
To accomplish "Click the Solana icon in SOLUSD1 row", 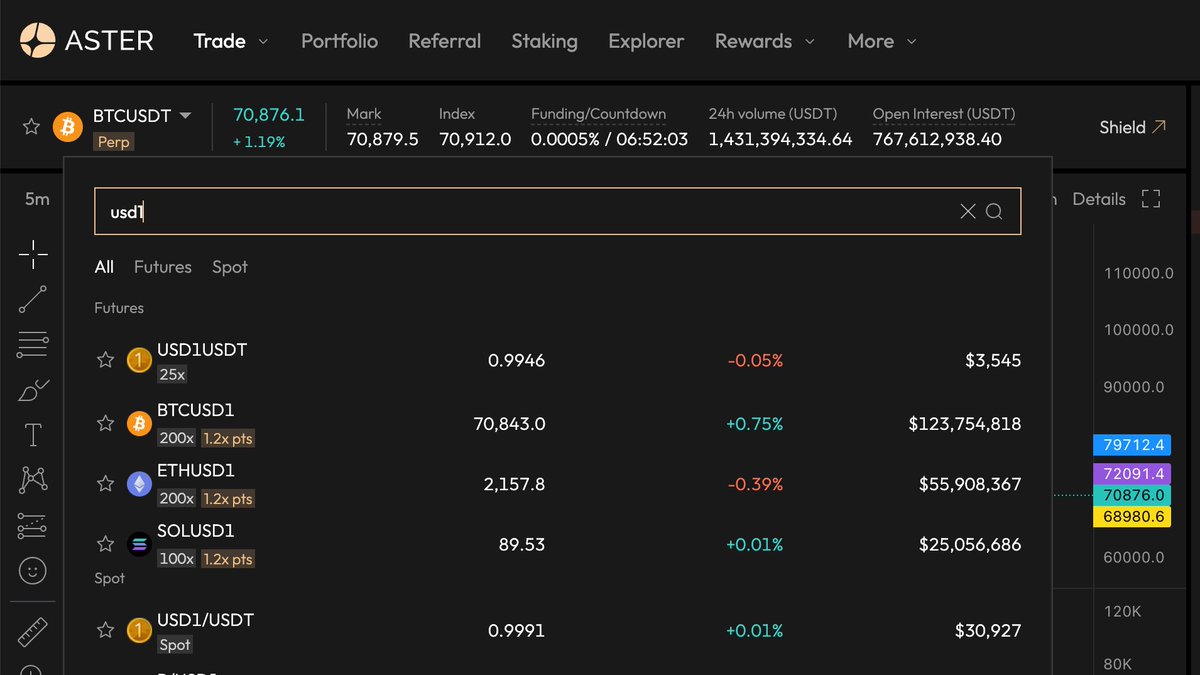I will pos(139,544).
